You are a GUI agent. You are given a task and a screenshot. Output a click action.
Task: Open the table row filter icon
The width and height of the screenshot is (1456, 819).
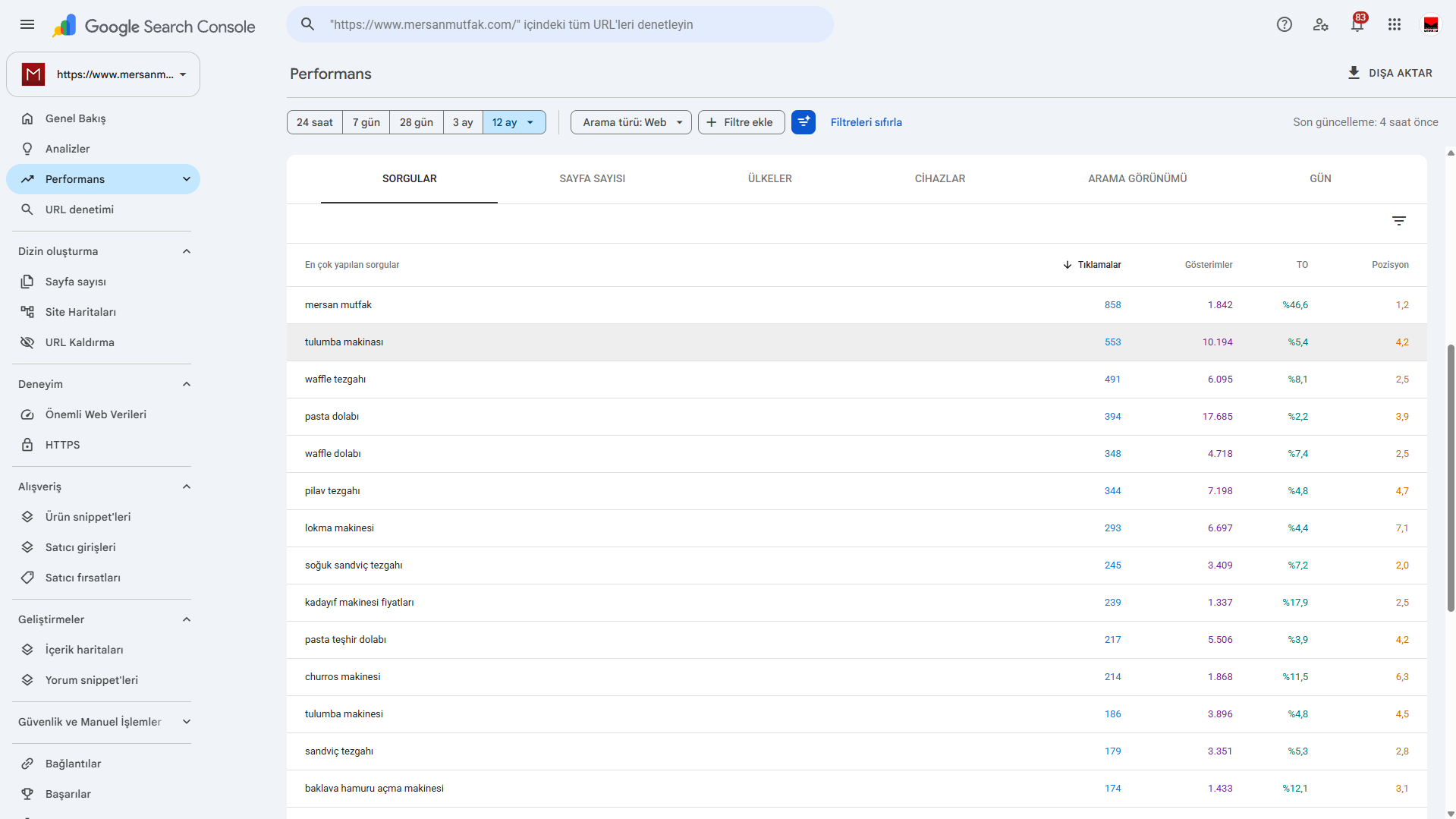tap(1399, 221)
